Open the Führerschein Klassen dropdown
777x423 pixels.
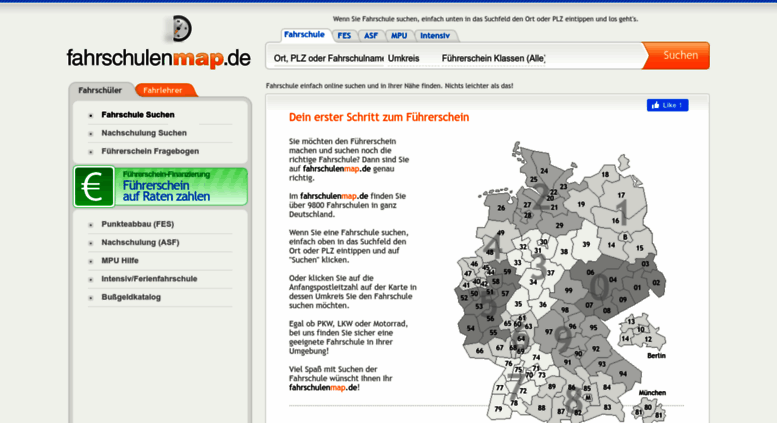493,58
